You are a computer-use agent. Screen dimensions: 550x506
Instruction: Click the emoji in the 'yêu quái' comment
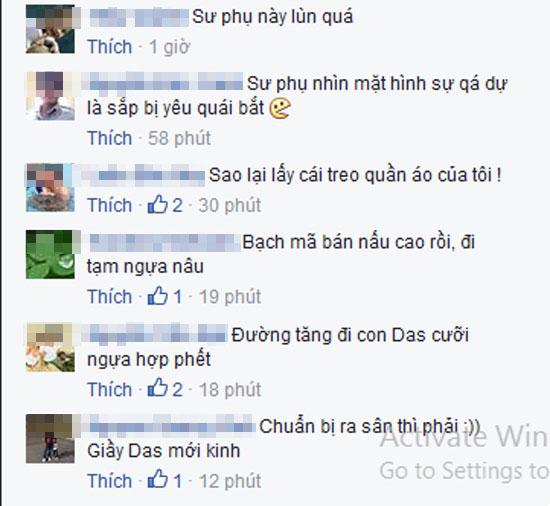[280, 109]
